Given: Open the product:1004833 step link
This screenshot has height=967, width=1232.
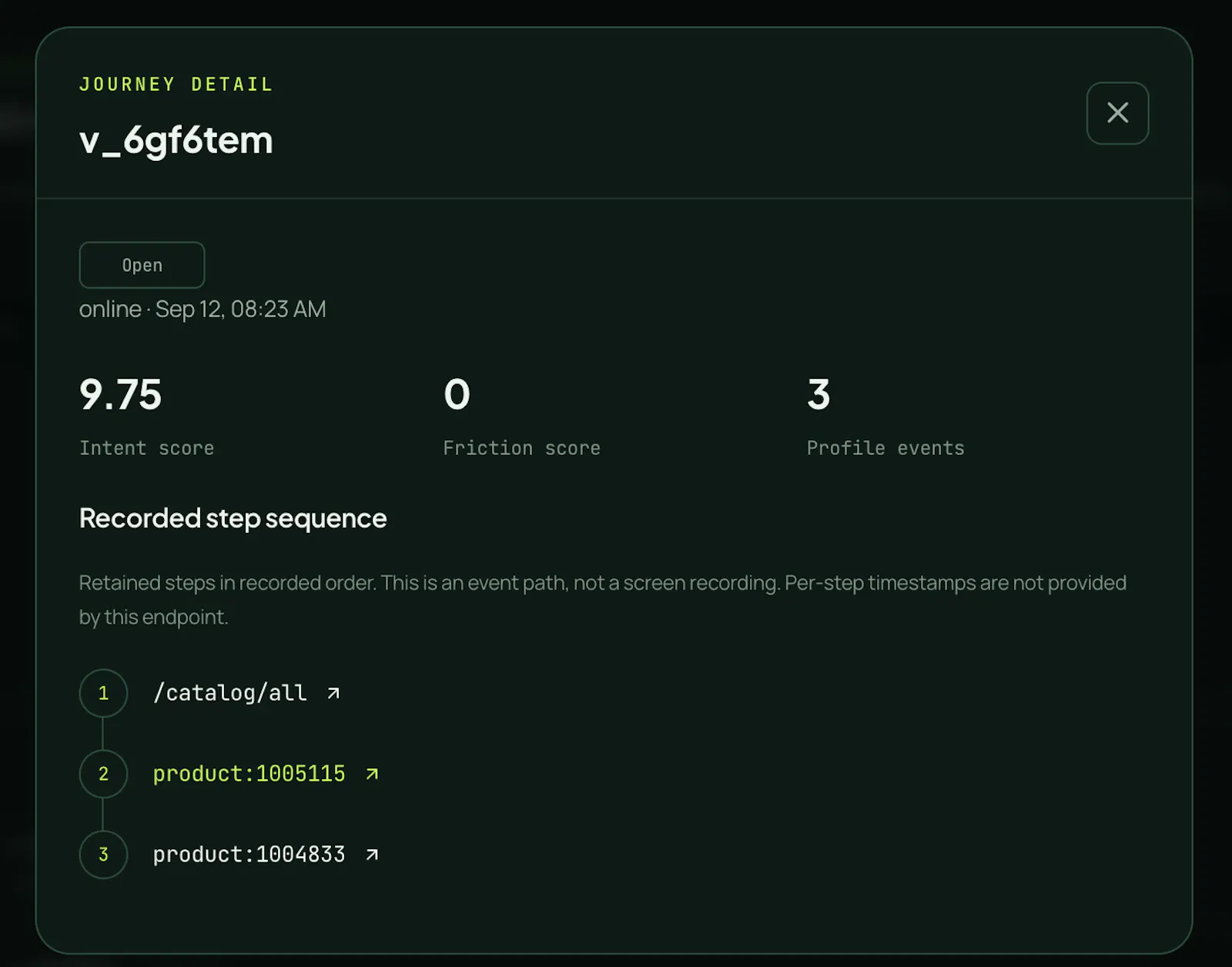Looking at the screenshot, I should click(x=249, y=855).
